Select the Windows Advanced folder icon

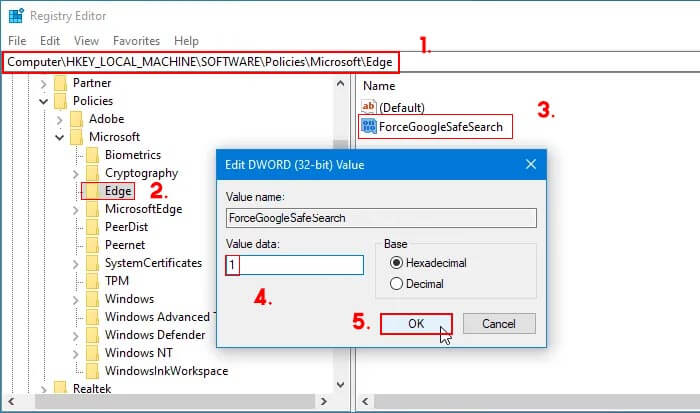tap(92, 317)
